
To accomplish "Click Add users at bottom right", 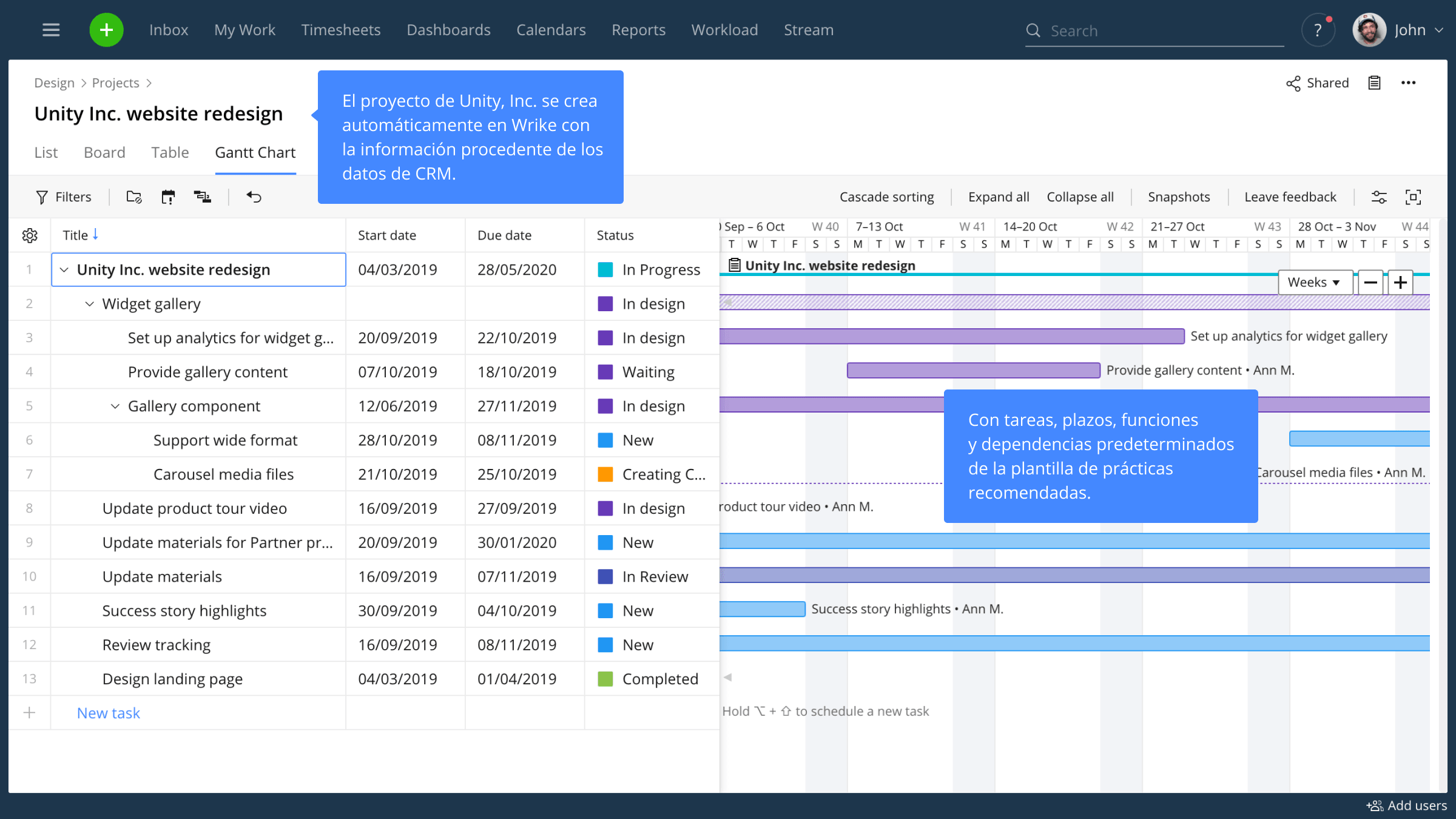I will [1406, 806].
